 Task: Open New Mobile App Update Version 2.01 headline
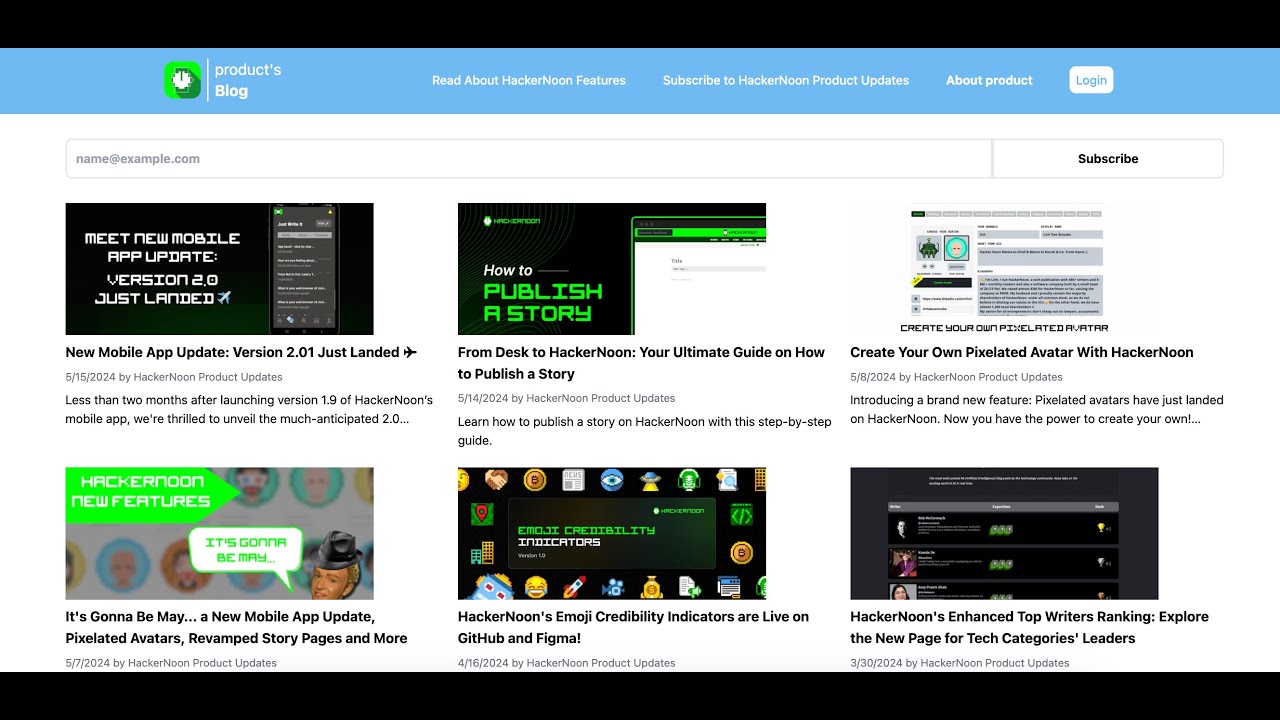point(241,352)
